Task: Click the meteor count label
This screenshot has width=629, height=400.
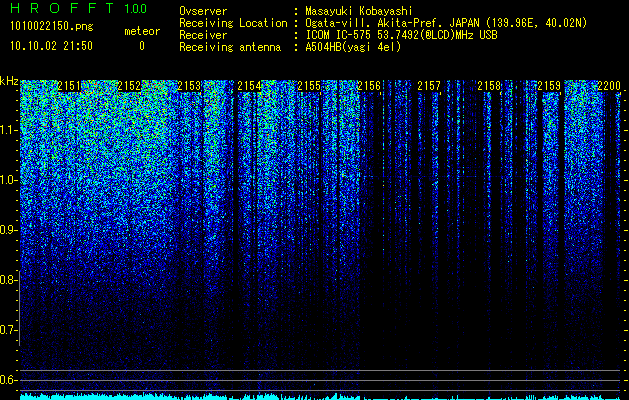Action: pos(142,31)
